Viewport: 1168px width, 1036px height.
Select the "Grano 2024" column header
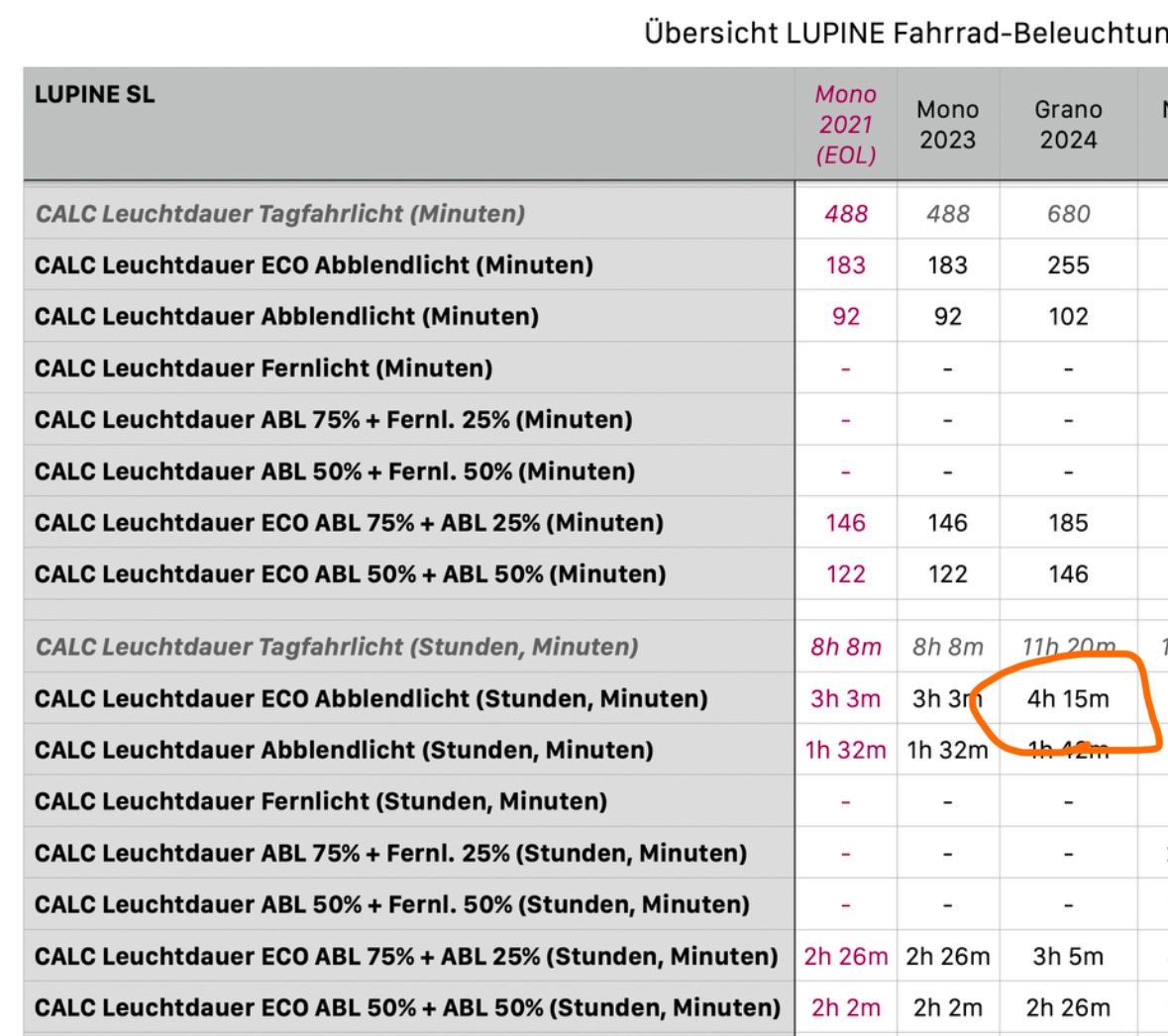[x=1068, y=125]
